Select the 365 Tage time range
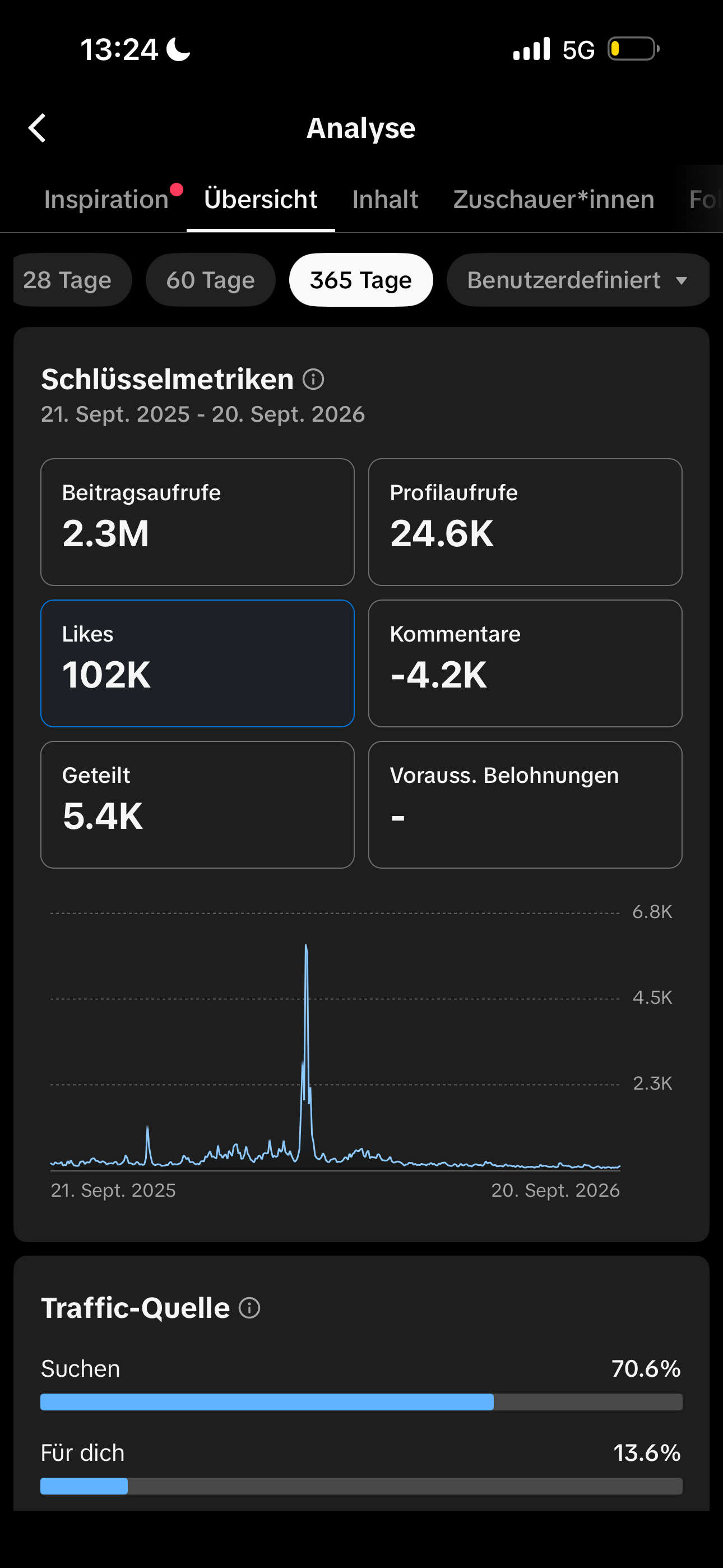This screenshot has width=723, height=1568. pyautogui.click(x=361, y=280)
